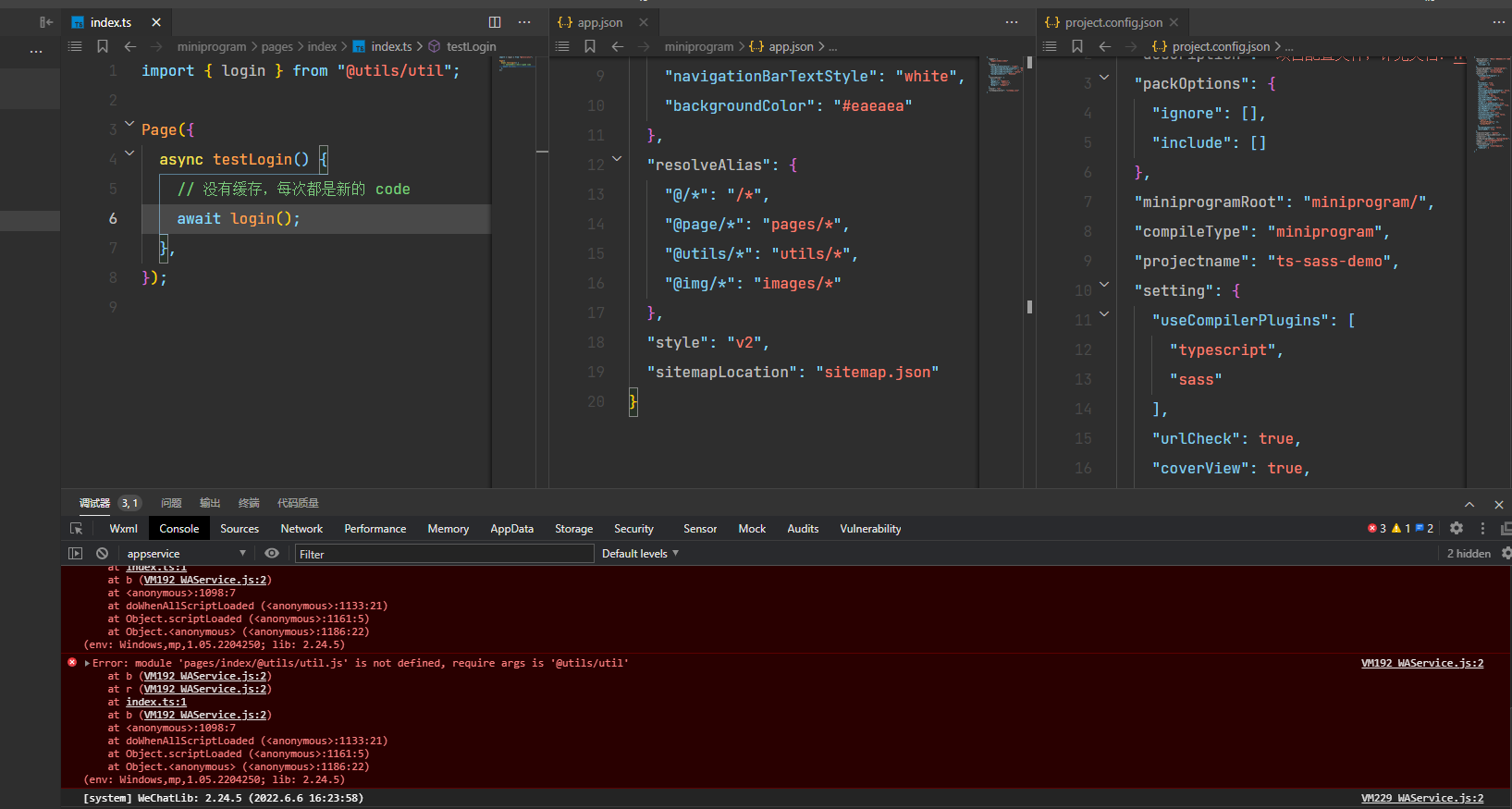Click the testLogin breadcrumb symbol
The image size is (1512, 809).
pyautogui.click(x=471, y=46)
